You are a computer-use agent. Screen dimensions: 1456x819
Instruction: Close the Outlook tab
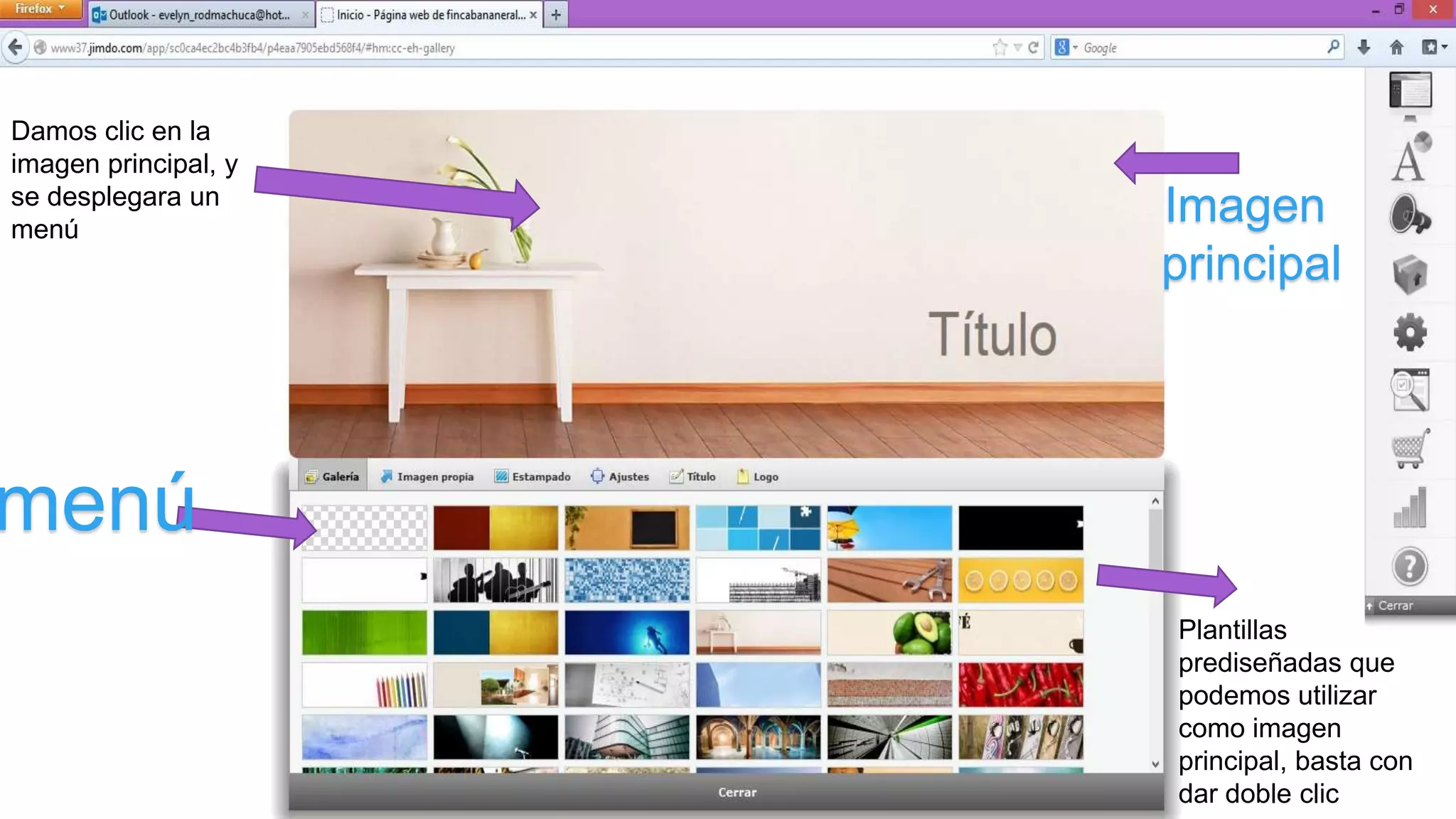(305, 15)
